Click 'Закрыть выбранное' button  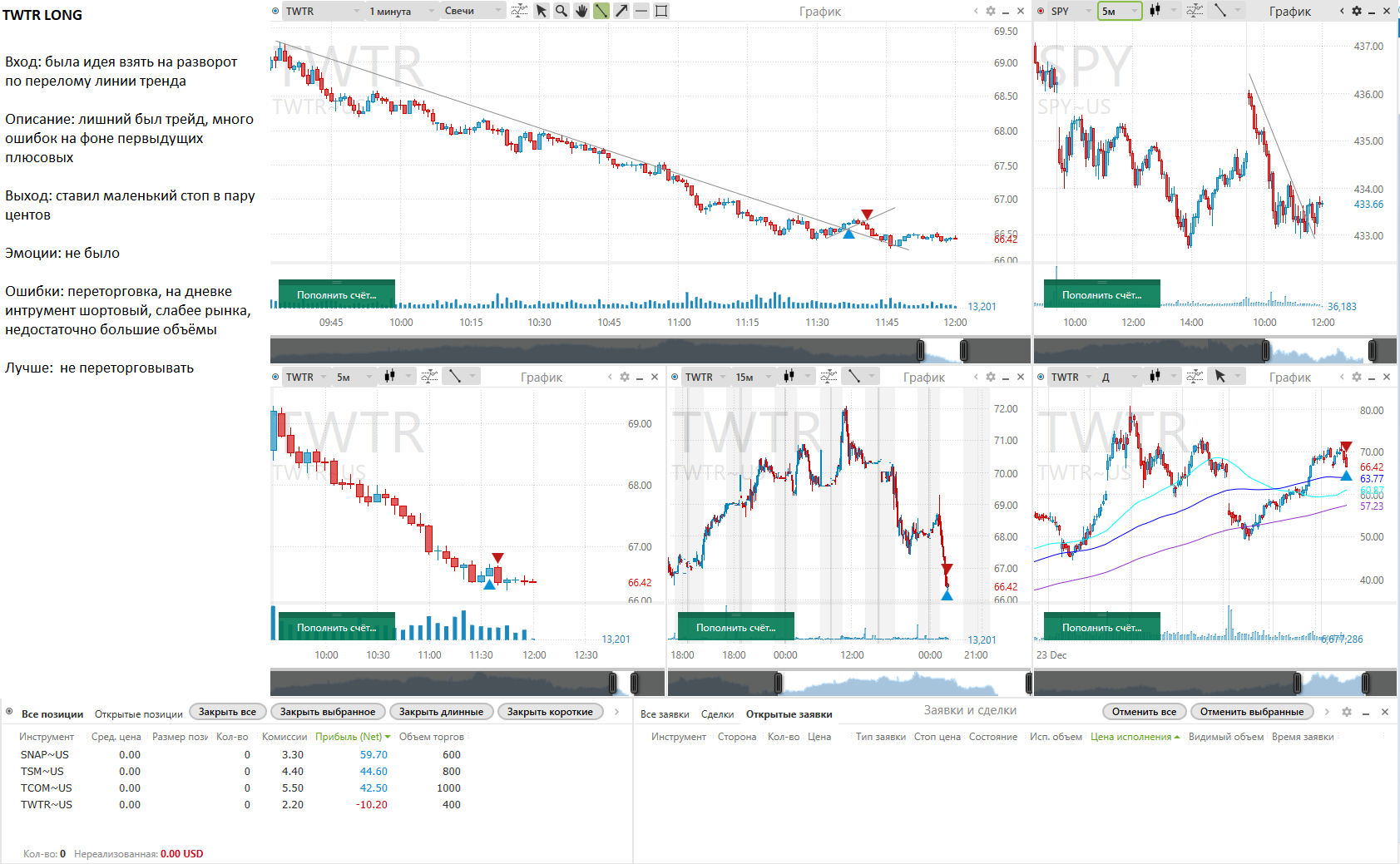pyautogui.click(x=328, y=712)
